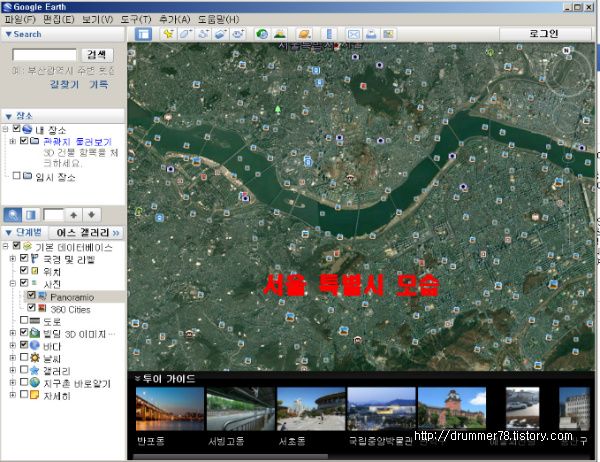600x462 pixels.
Task: Add a placemark with yellow pushpin icon
Action: (x=168, y=34)
